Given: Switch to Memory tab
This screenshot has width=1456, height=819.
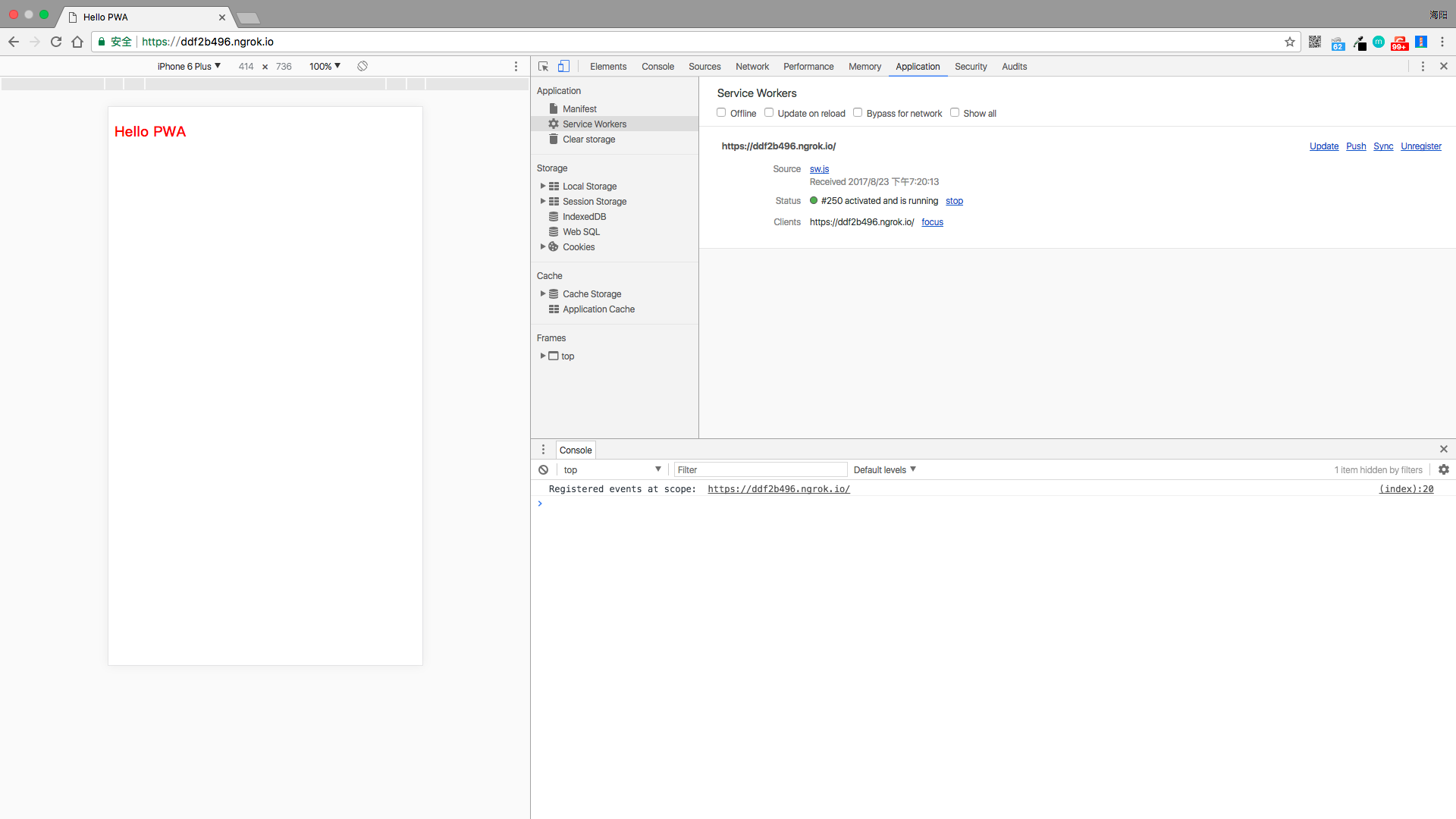Looking at the screenshot, I should tap(864, 66).
